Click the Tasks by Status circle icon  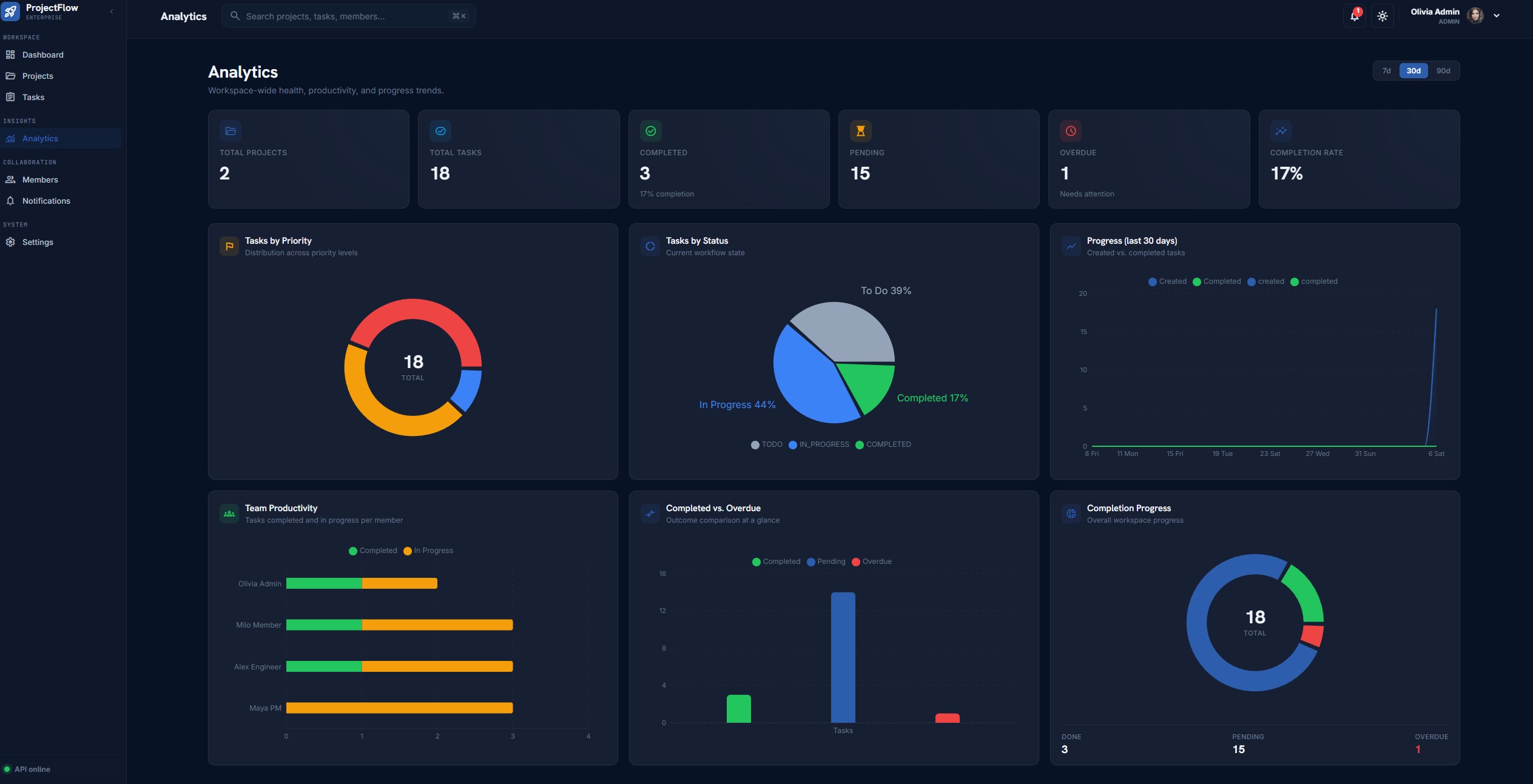pos(650,246)
